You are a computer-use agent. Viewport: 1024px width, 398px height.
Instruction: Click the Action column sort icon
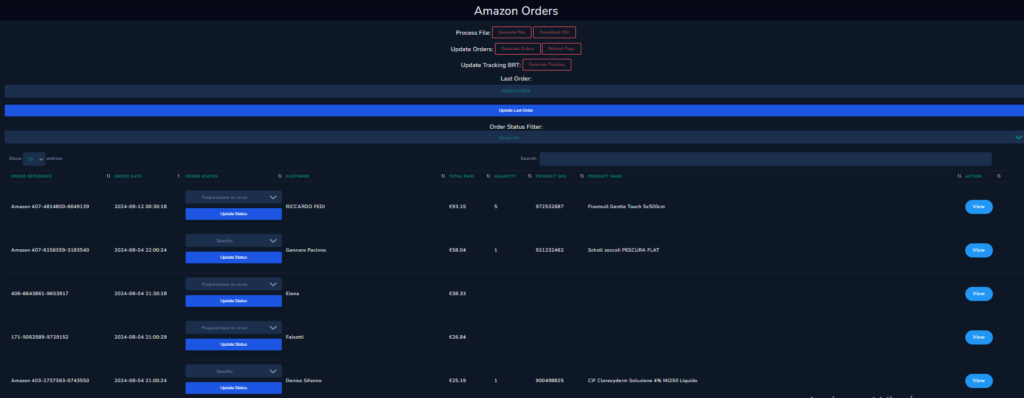999,176
